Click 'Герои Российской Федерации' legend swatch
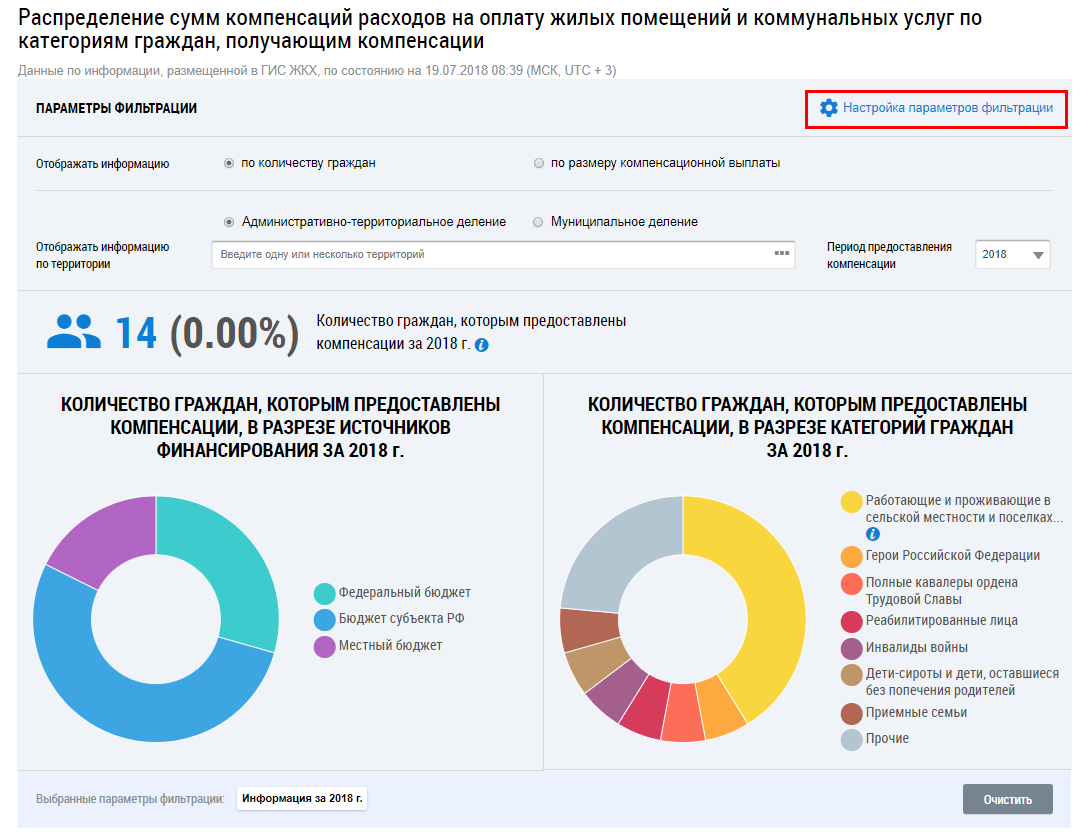1090x834 pixels. click(852, 557)
